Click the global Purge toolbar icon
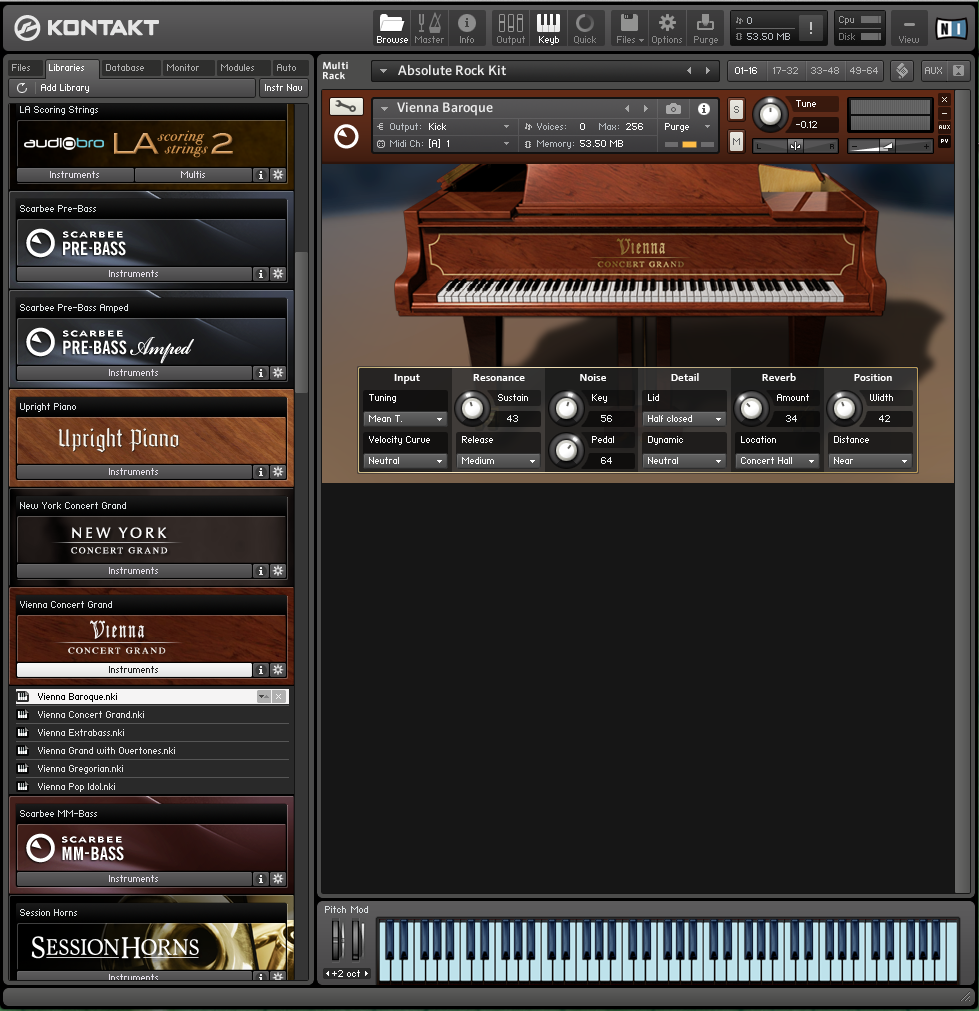Screen dimensions: 979x1011 click(x=706, y=28)
